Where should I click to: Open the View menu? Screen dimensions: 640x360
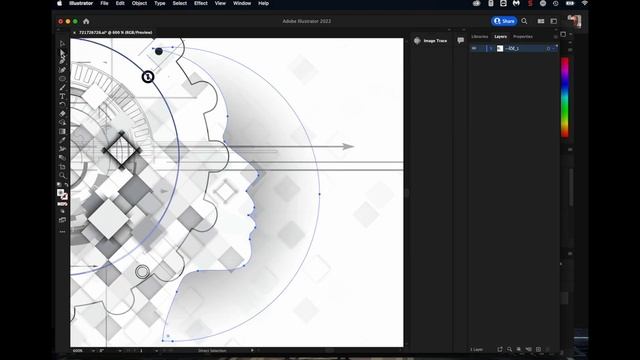220,3
